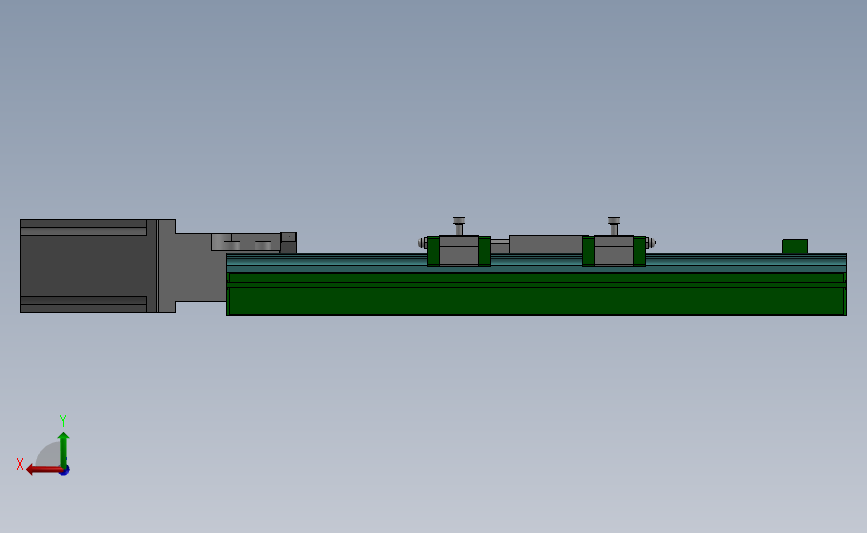Click the red X axis arrow of triad
Screen dimensions: 867x533
[x=44, y=470]
